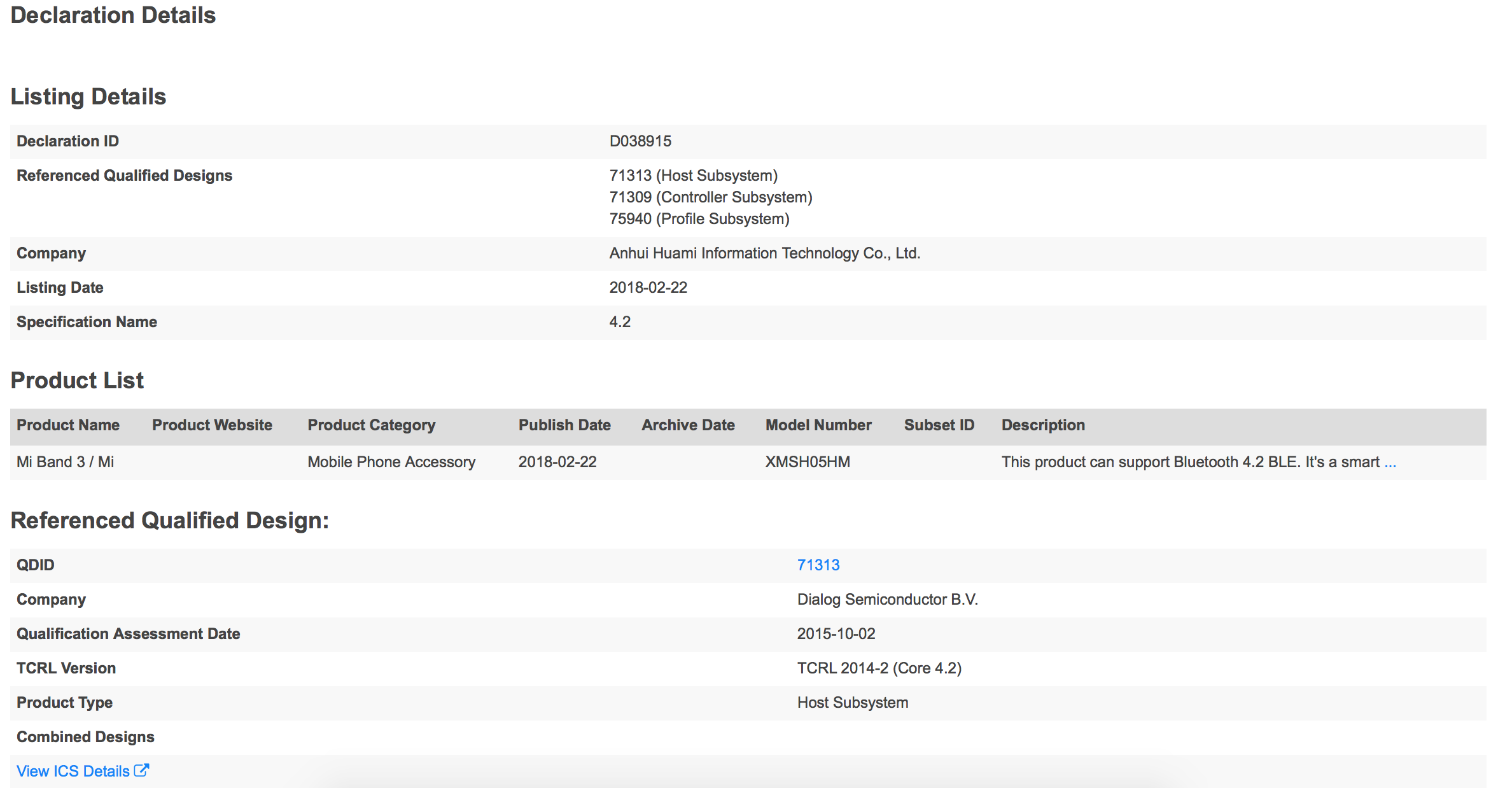Select Anhui Huami Information Technology company name
The height and width of the screenshot is (788, 1512).
click(765, 253)
